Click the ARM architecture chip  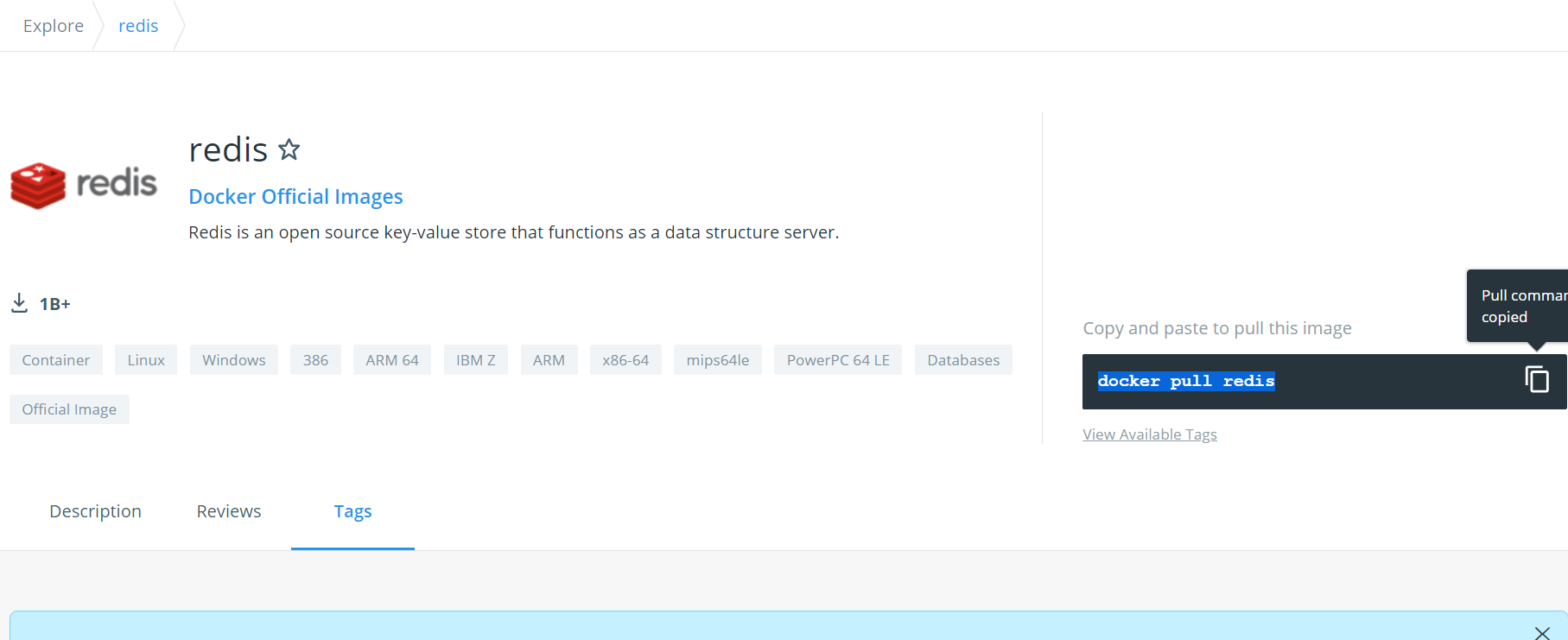pyautogui.click(x=549, y=360)
